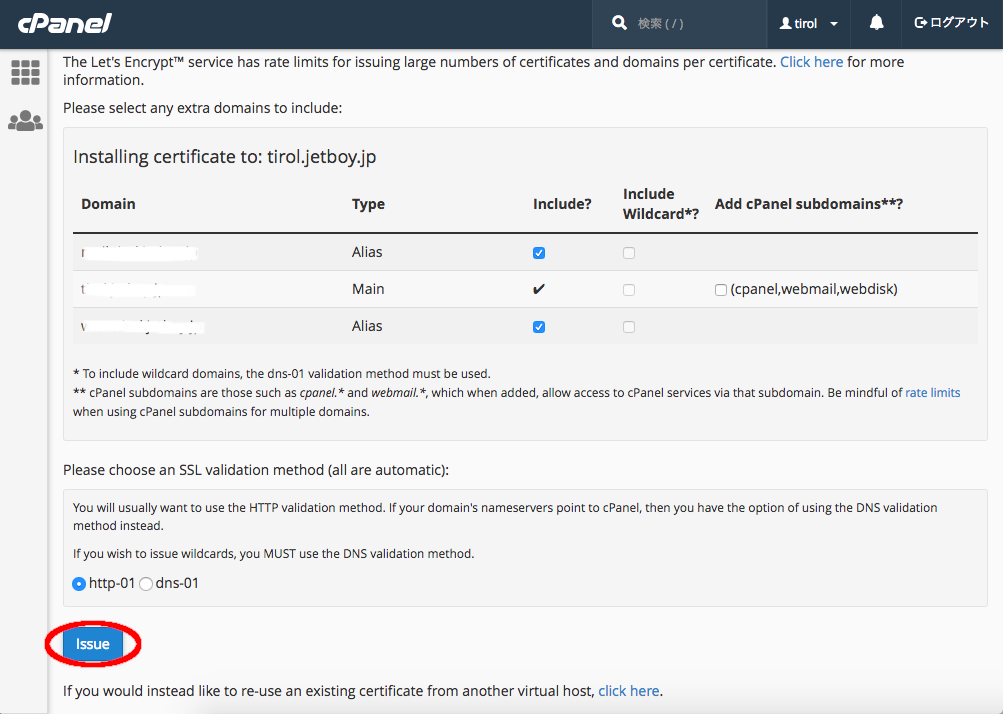This screenshot has height=714, width=1003.
Task: Click the cPanel logo
Action: [x=65, y=23]
